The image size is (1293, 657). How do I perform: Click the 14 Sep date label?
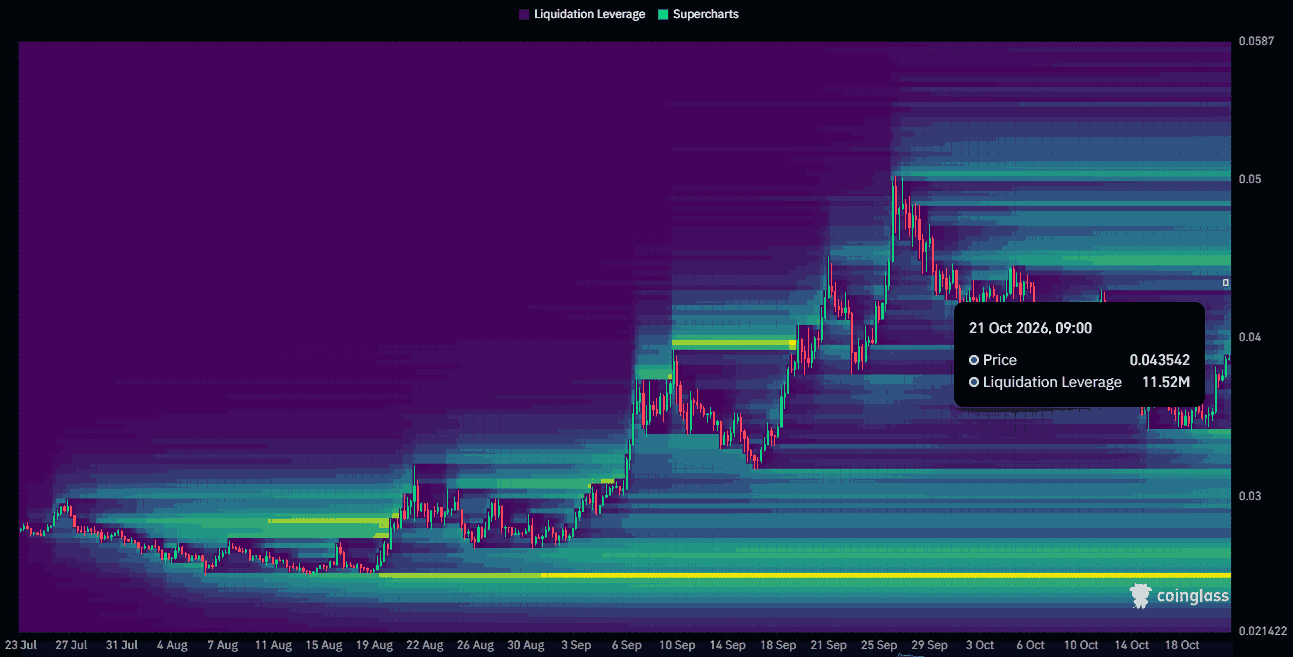point(727,645)
